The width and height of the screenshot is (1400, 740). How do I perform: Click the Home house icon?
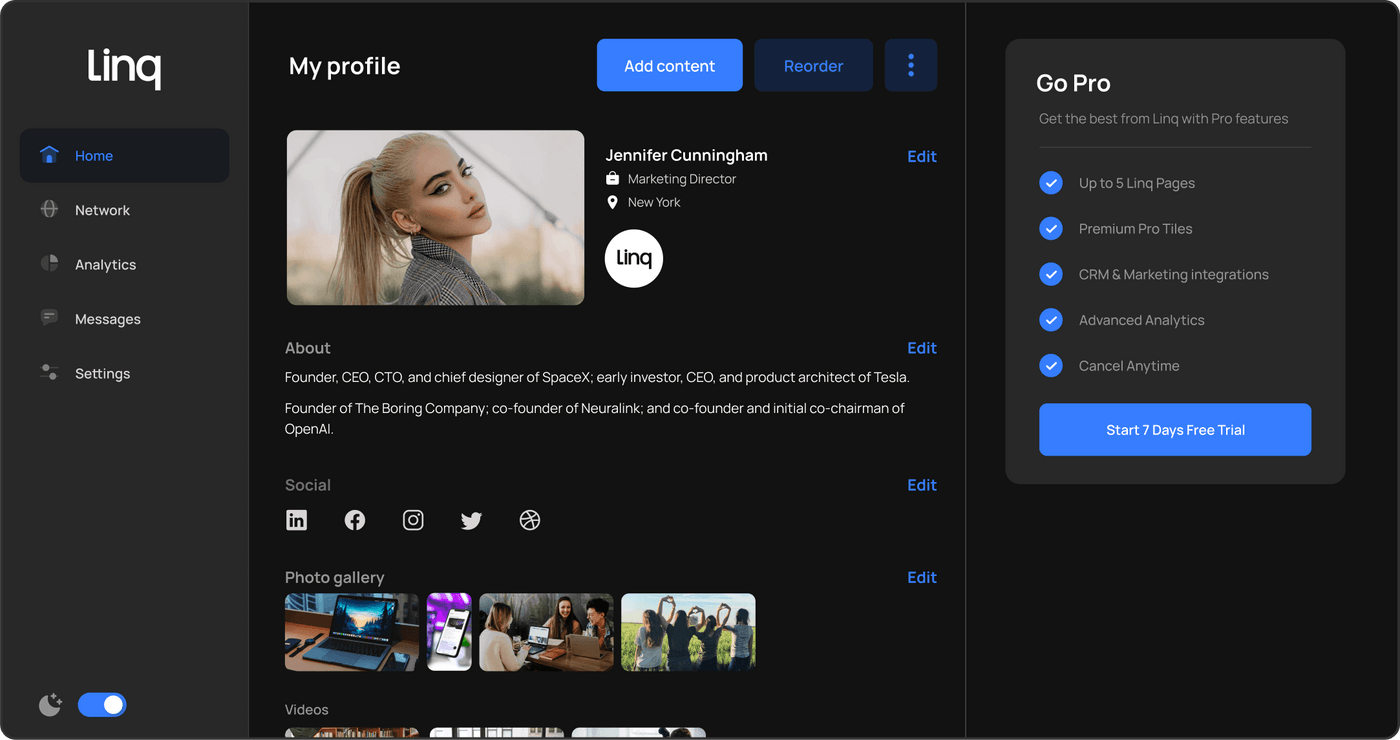click(x=49, y=155)
